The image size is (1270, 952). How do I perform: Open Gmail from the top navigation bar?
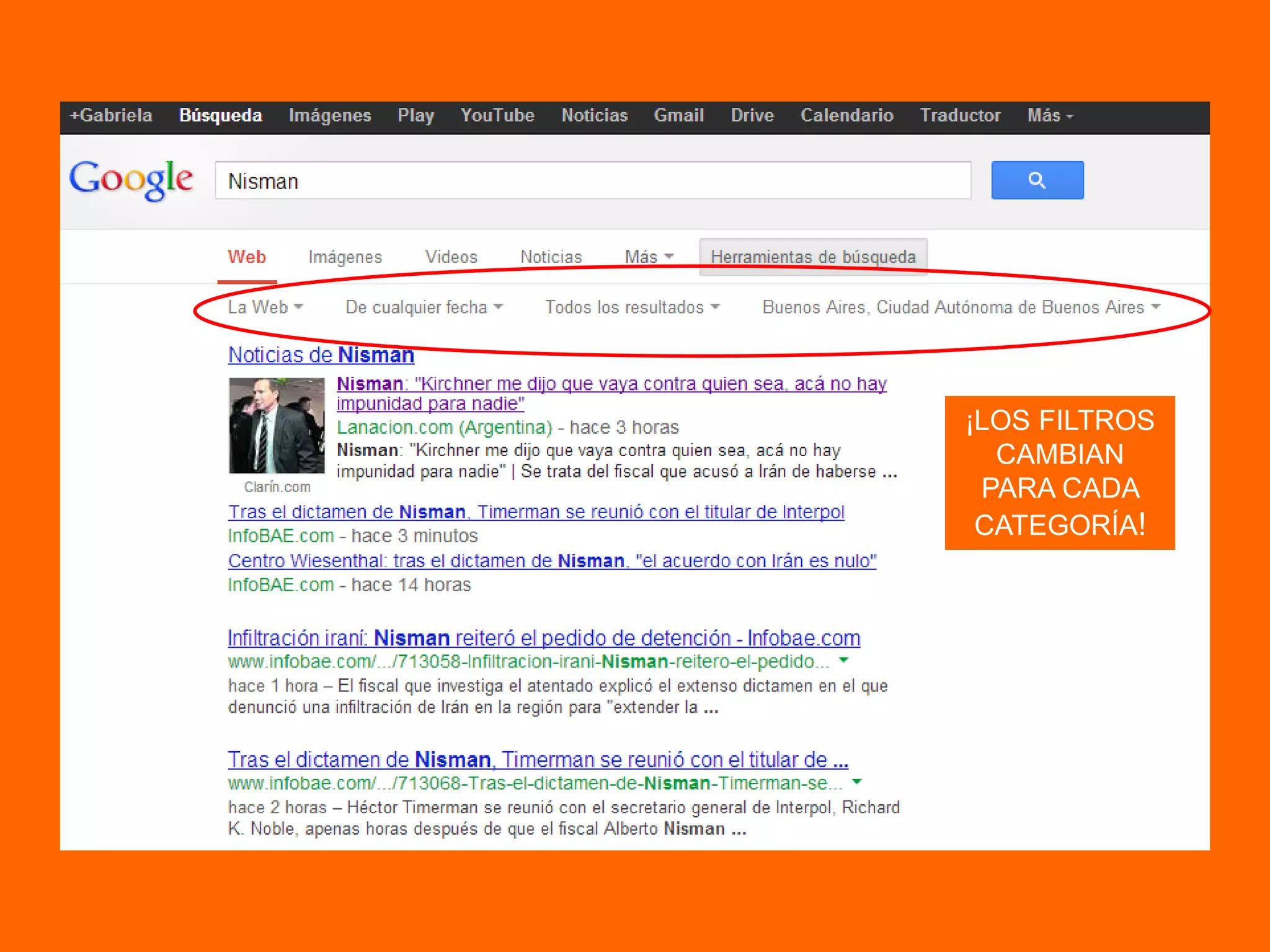click(678, 116)
